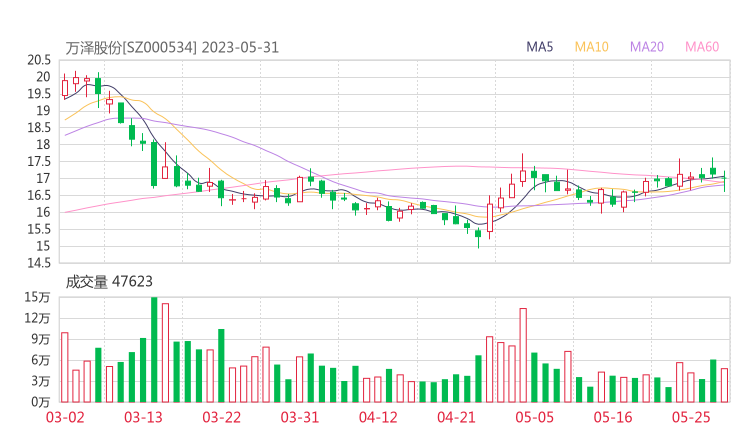Click the 9万 volume axis label
The height and width of the screenshot is (440, 740).
(41, 339)
